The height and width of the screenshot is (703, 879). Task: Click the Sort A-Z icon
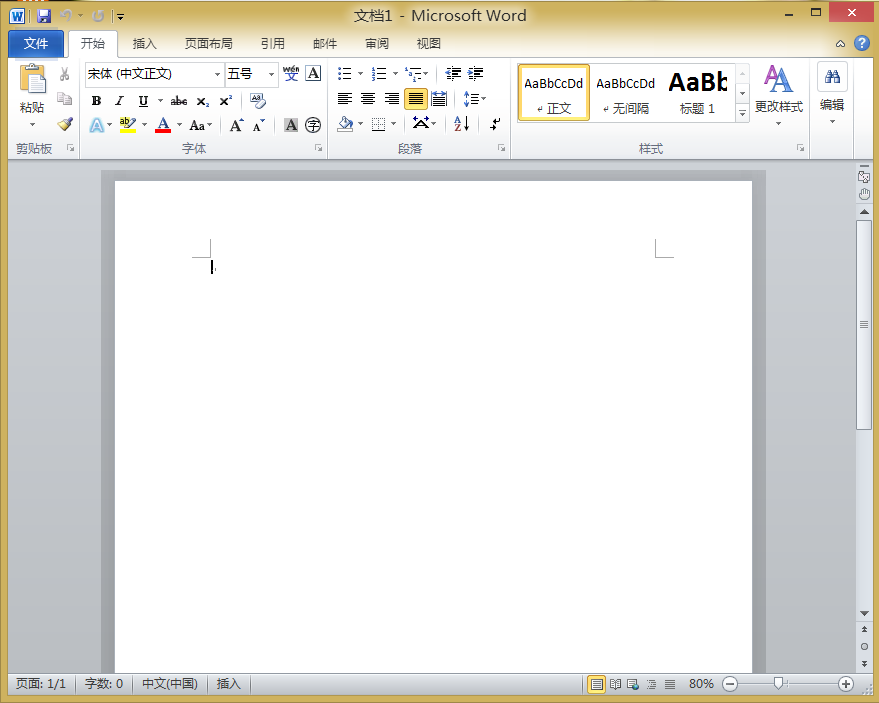point(461,124)
